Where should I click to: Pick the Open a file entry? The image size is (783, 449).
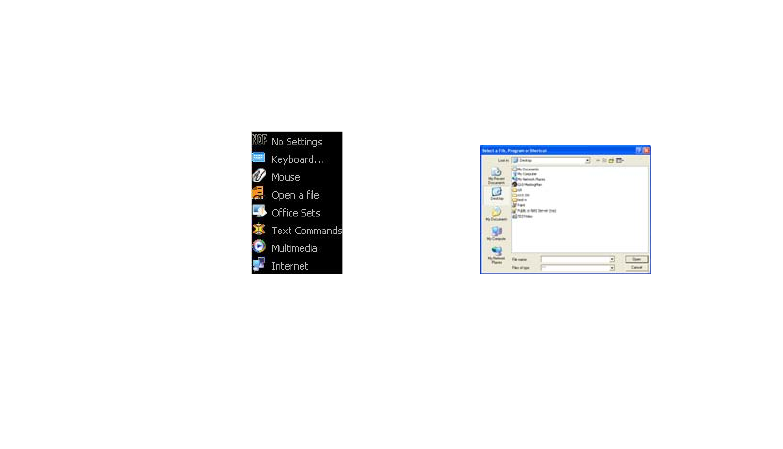click(297, 195)
